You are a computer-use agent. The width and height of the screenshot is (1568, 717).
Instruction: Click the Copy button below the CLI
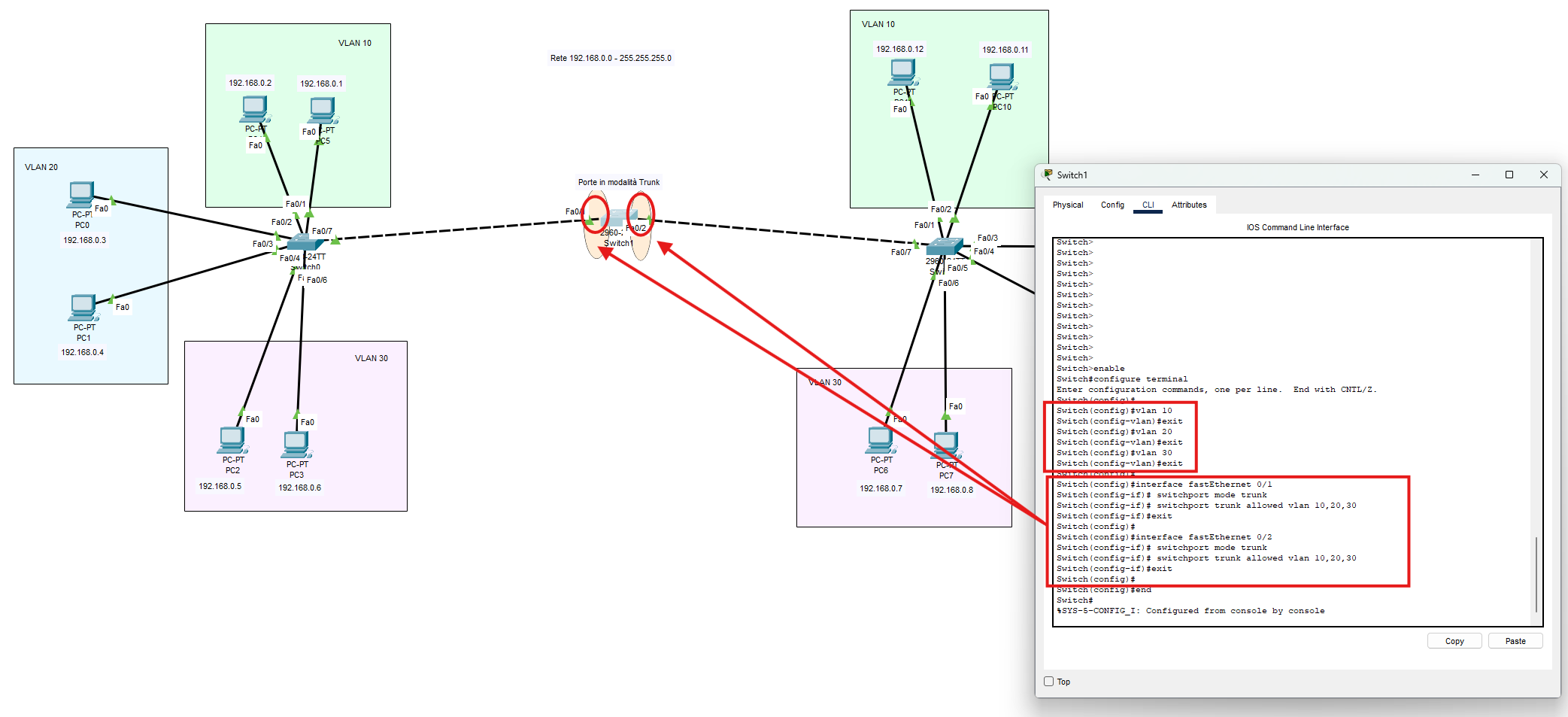[x=1454, y=641]
